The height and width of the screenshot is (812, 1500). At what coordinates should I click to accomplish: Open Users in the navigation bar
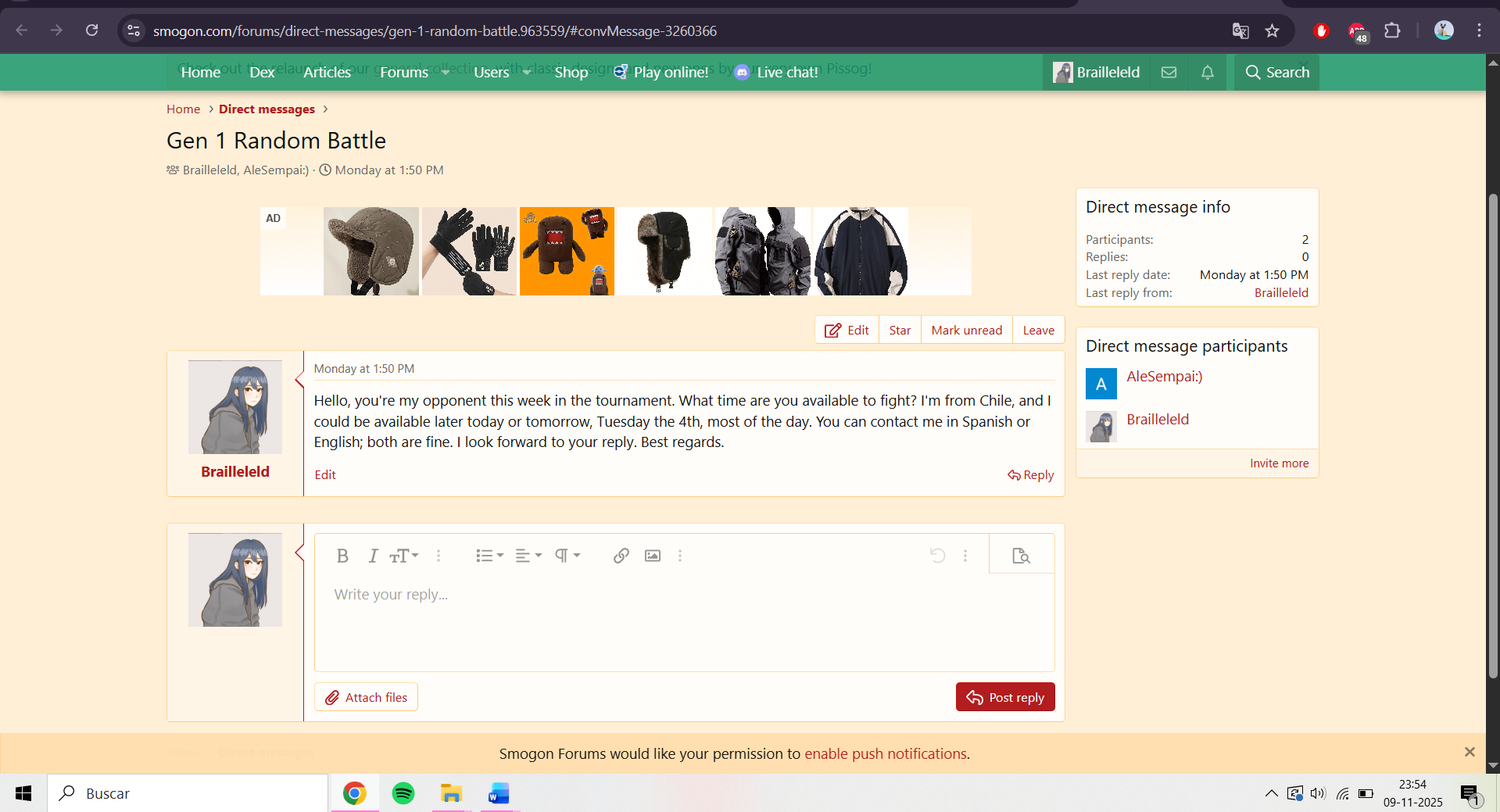pyautogui.click(x=491, y=72)
